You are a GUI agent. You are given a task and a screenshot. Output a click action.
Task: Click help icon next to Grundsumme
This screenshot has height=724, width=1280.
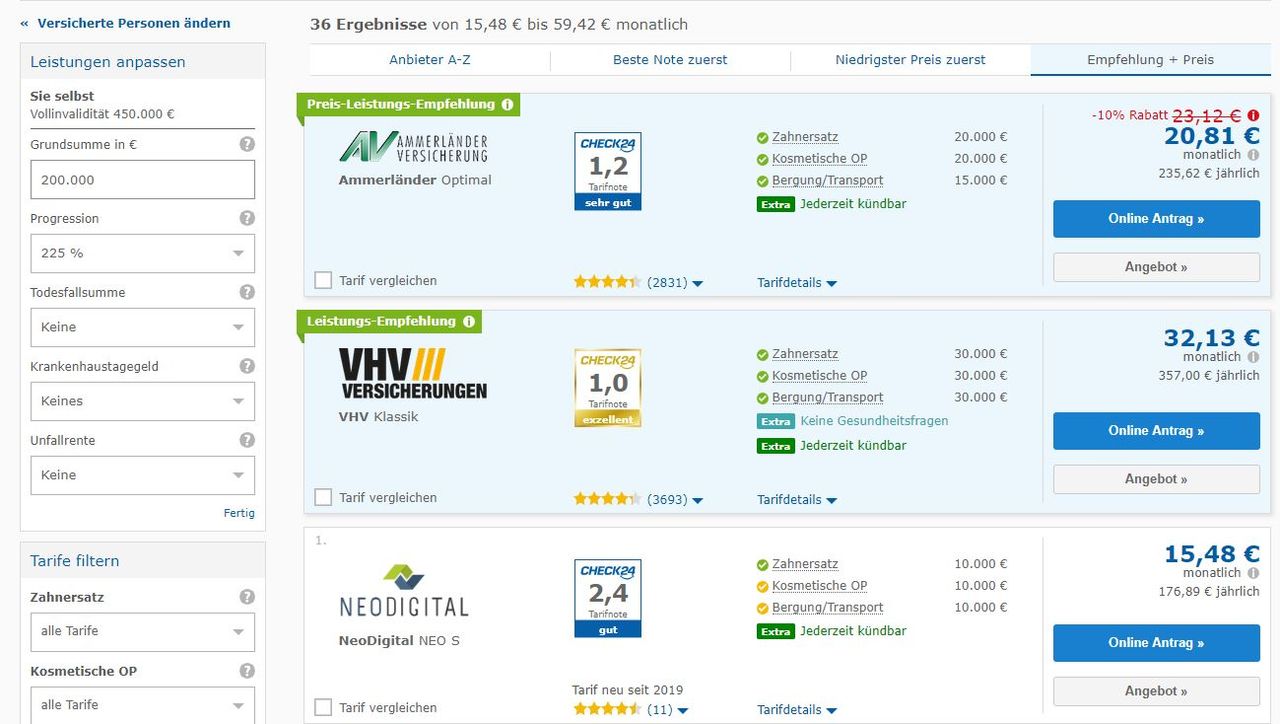pos(247,144)
